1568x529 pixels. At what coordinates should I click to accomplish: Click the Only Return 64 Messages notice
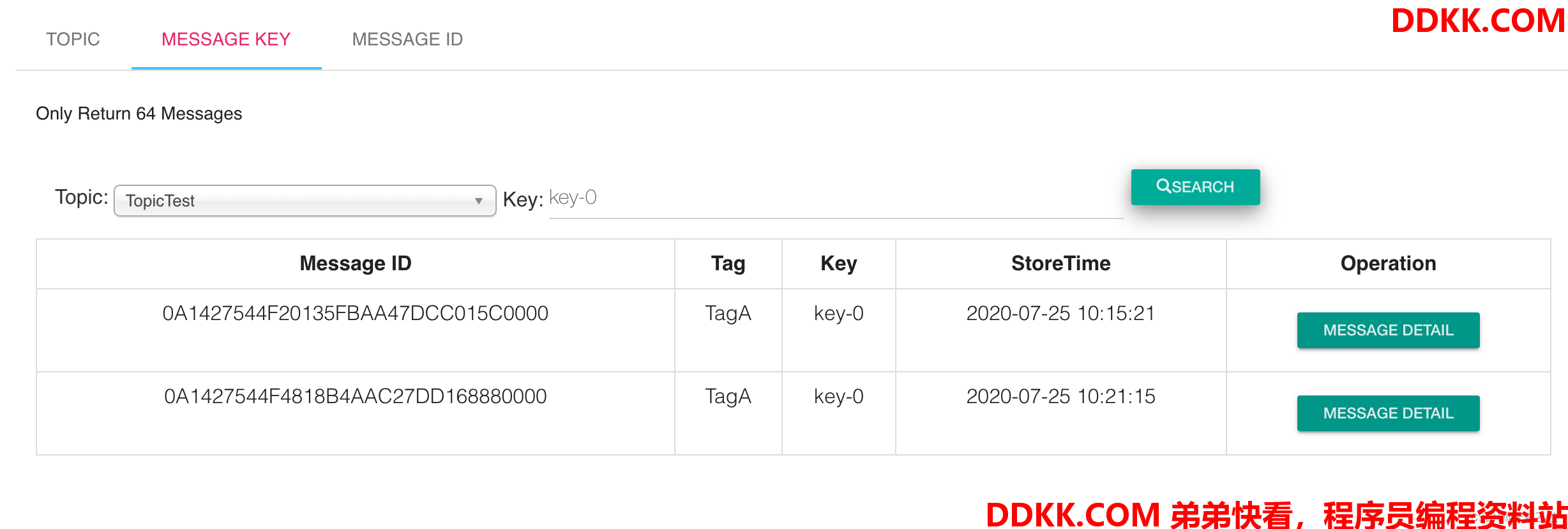pos(139,114)
